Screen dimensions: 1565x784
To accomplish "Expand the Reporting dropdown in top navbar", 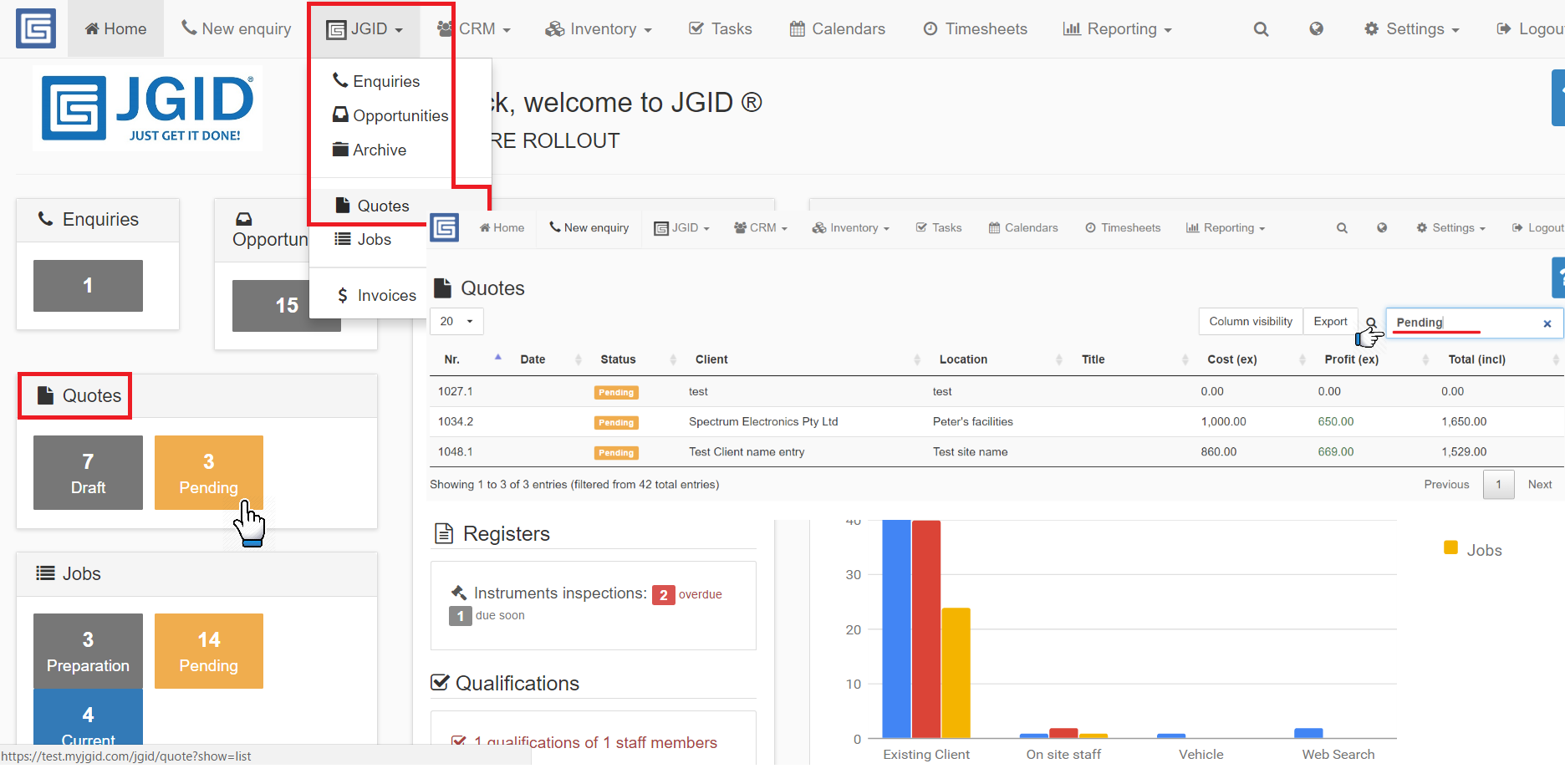I will coord(1117,29).
